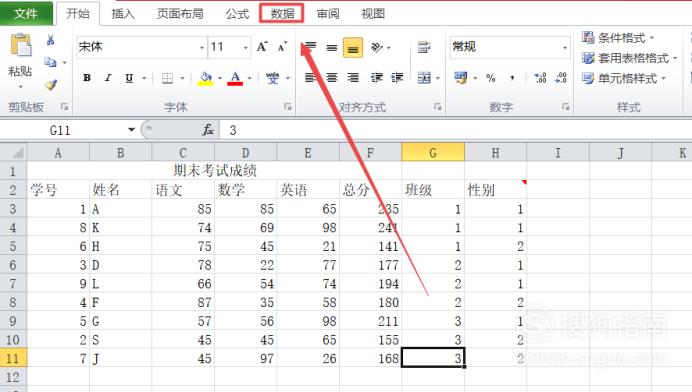Open the number format 常规 dropdown
692x392 pixels.
click(564, 47)
